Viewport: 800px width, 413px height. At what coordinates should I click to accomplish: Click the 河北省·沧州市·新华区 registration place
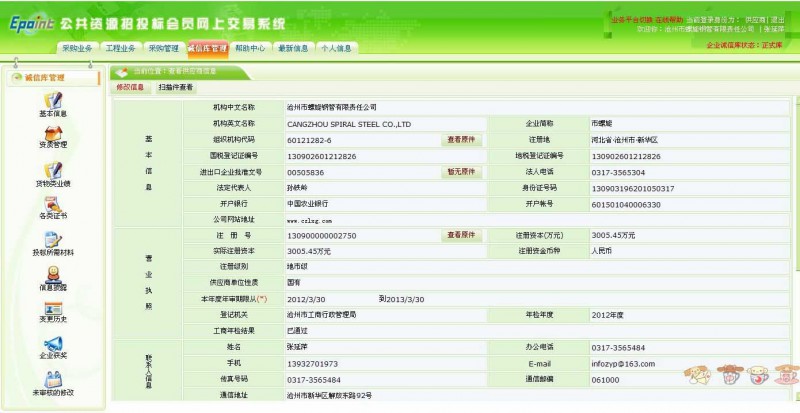tap(624, 140)
